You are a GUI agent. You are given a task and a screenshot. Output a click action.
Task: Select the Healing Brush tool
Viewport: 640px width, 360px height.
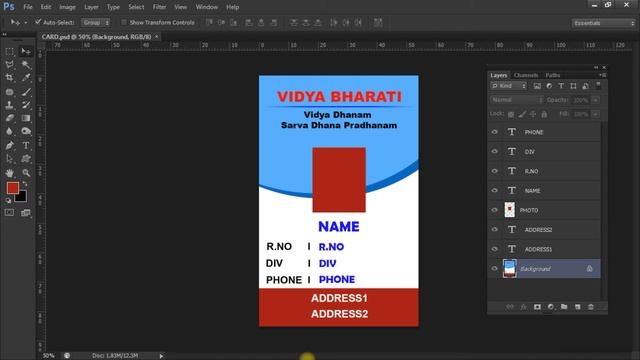coord(9,92)
